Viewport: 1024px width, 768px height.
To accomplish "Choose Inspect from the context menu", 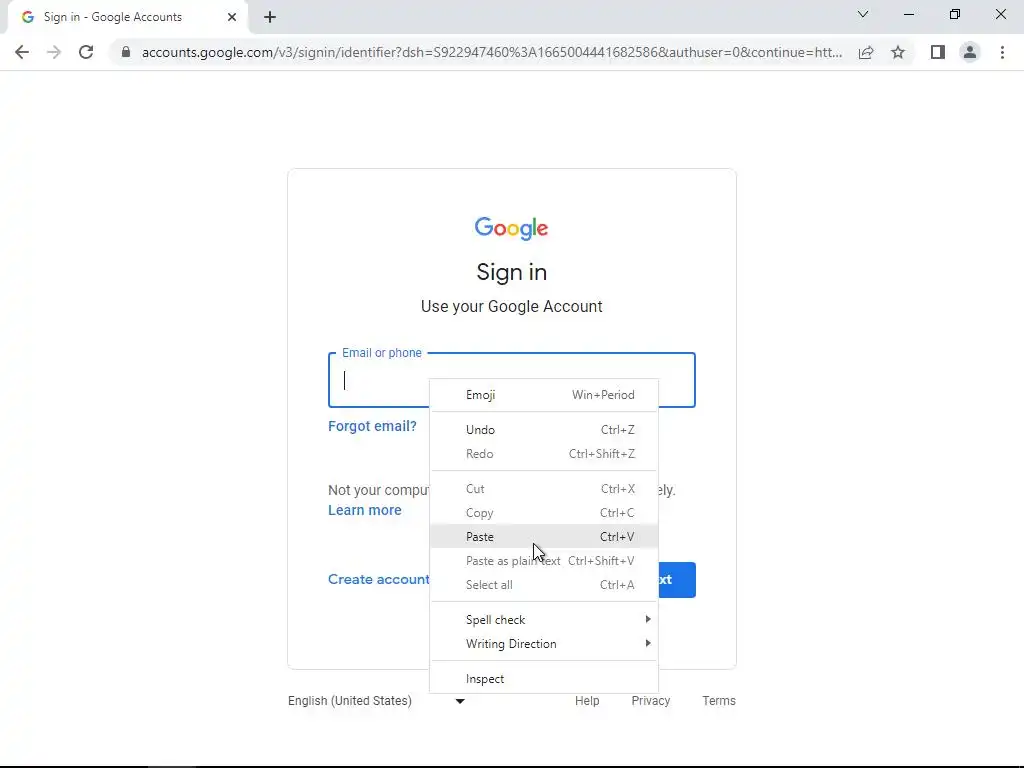I will (543, 679).
